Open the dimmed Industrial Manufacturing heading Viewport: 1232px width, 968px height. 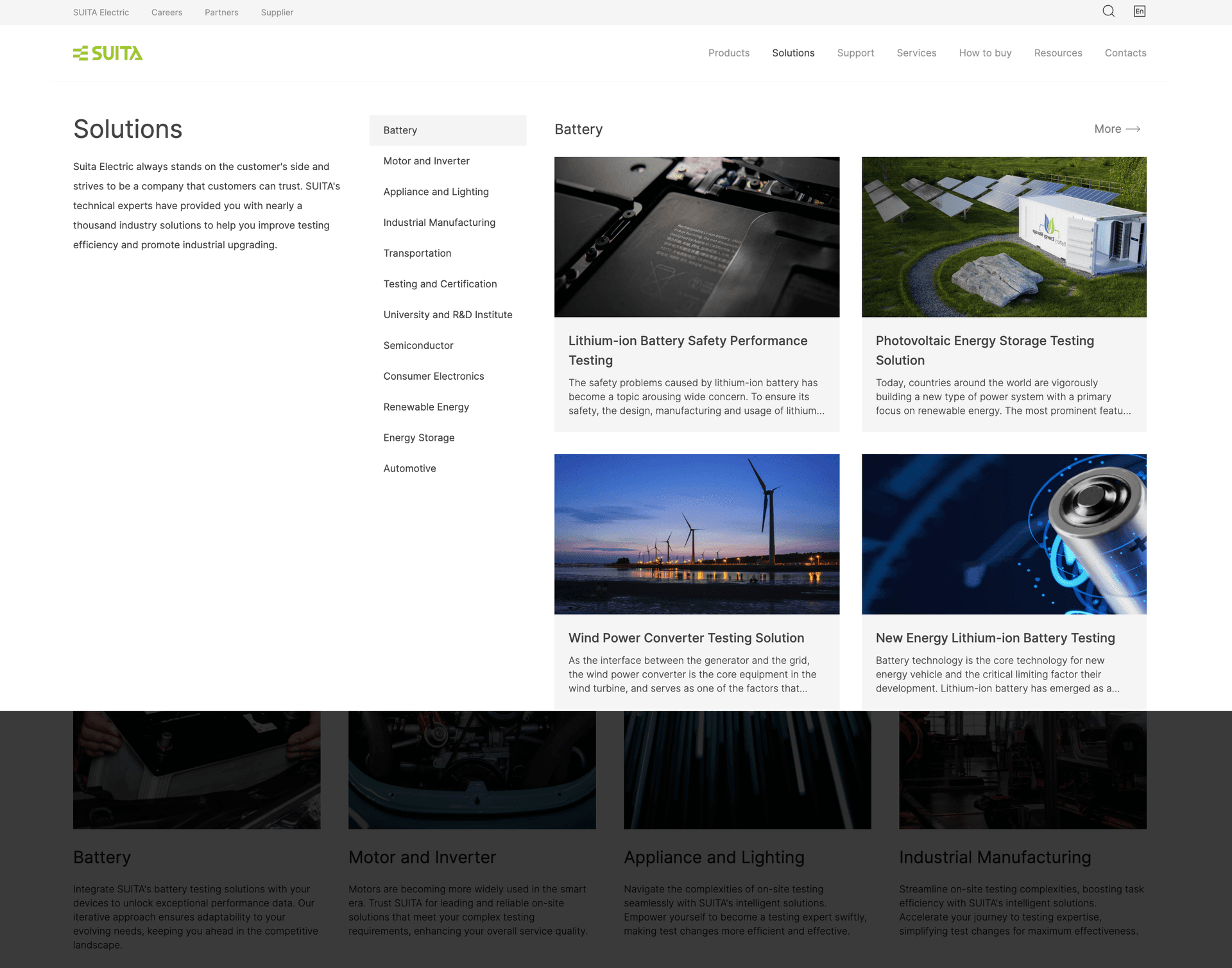(995, 858)
